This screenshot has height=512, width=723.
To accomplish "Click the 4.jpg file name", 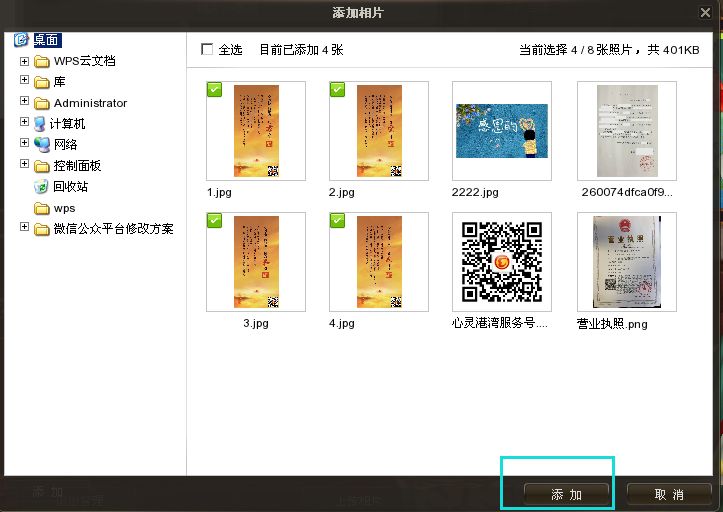I will click(x=342, y=323).
